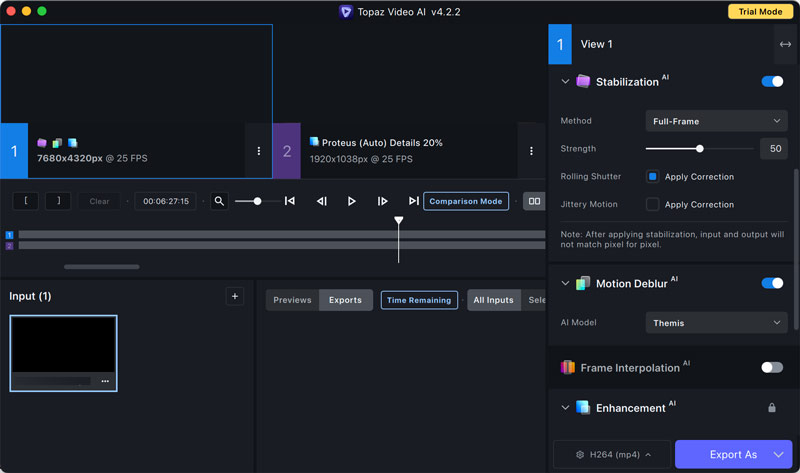Viewport: 800px width, 473px height.
Task: Open the options menu for view 2
Action: tap(531, 151)
